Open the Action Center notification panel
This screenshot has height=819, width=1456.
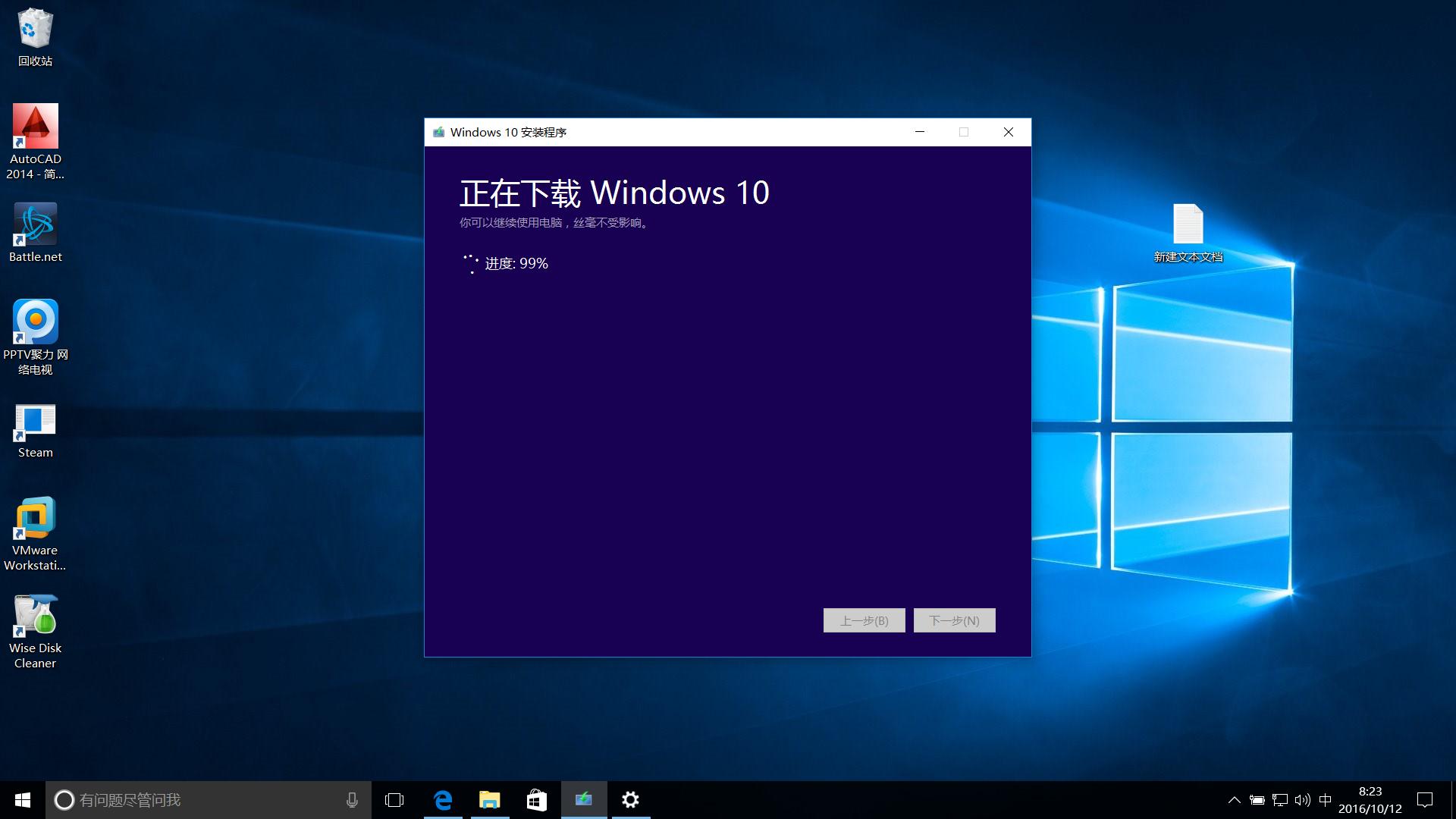[1424, 799]
